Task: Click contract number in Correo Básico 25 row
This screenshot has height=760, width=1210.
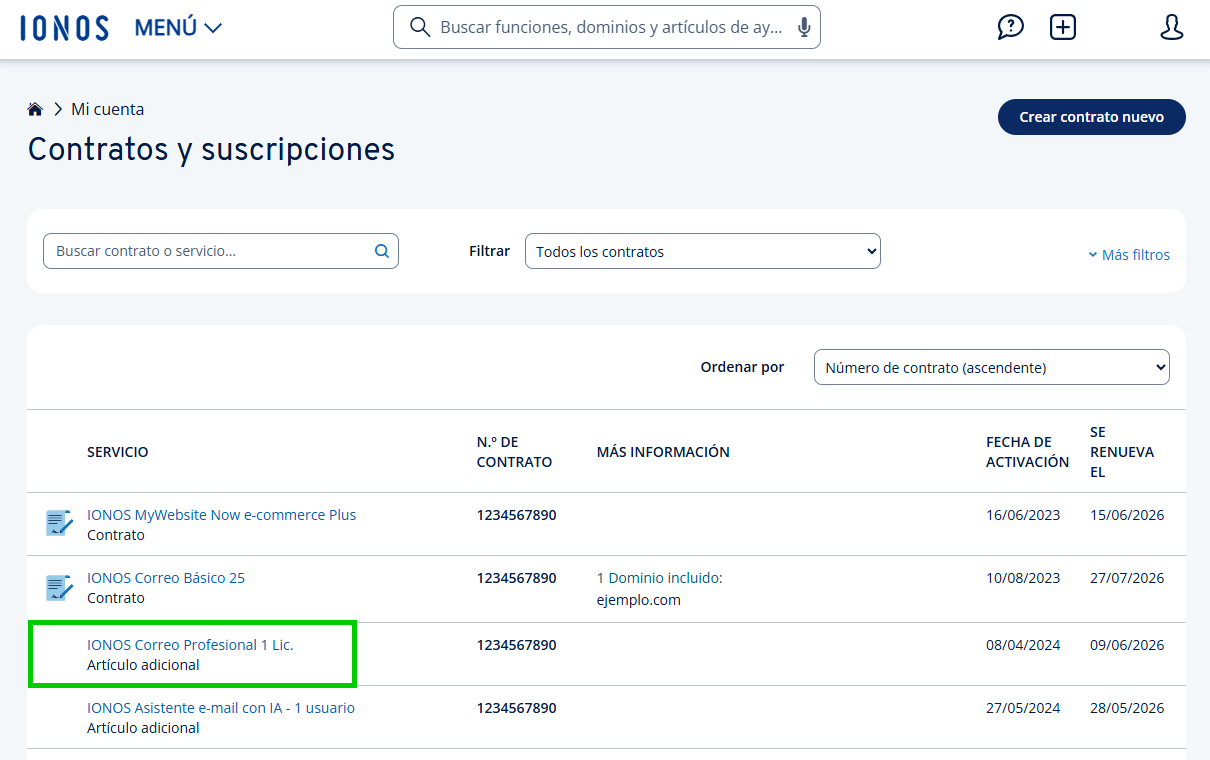Action: pos(517,578)
